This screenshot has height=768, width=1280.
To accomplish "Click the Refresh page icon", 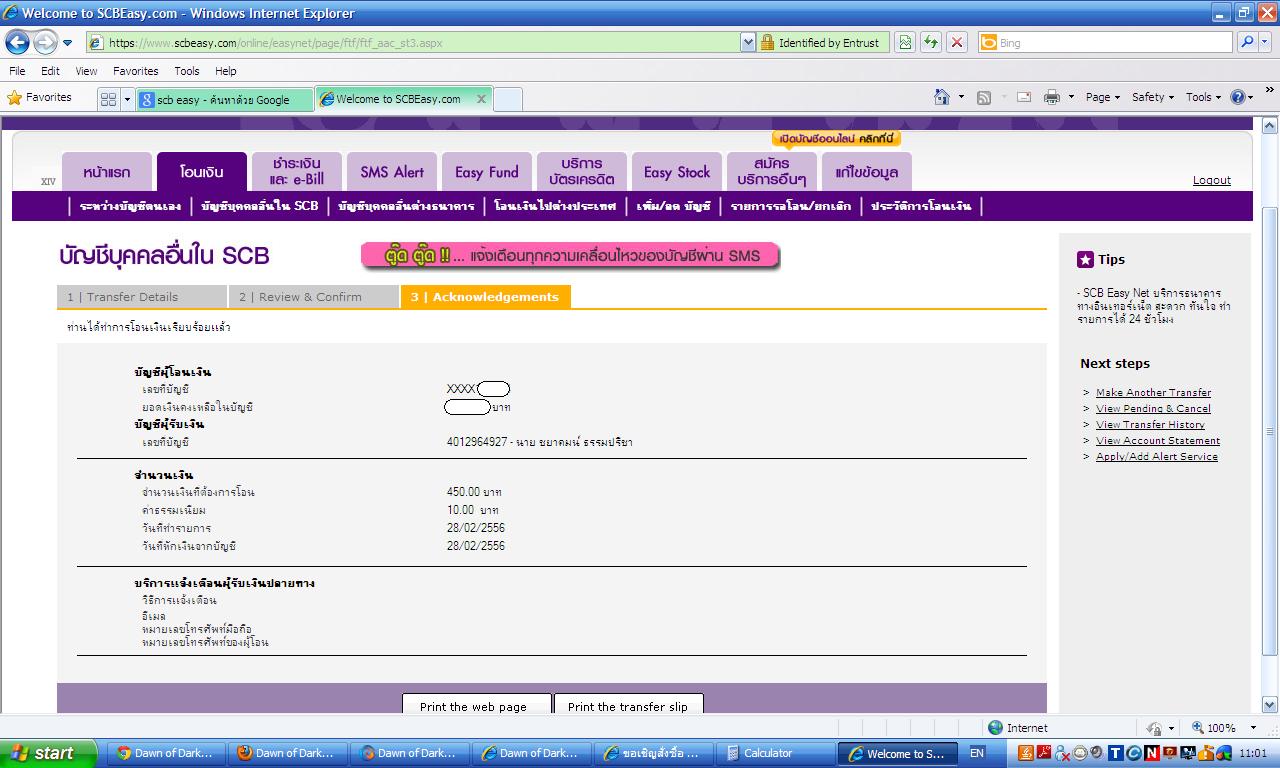I will 931,42.
